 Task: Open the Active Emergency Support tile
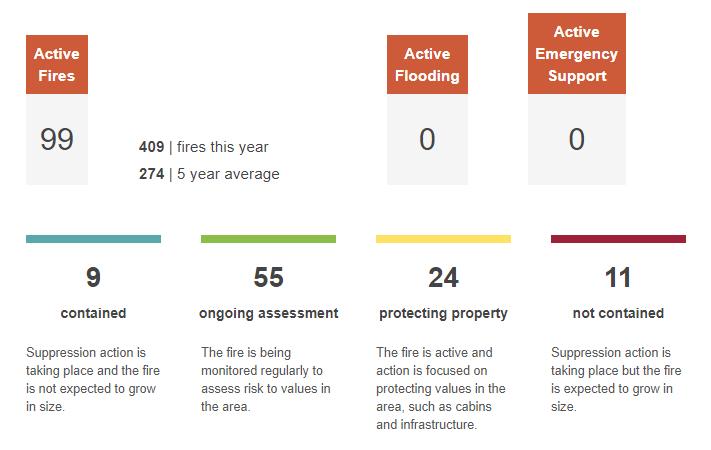tap(577, 54)
